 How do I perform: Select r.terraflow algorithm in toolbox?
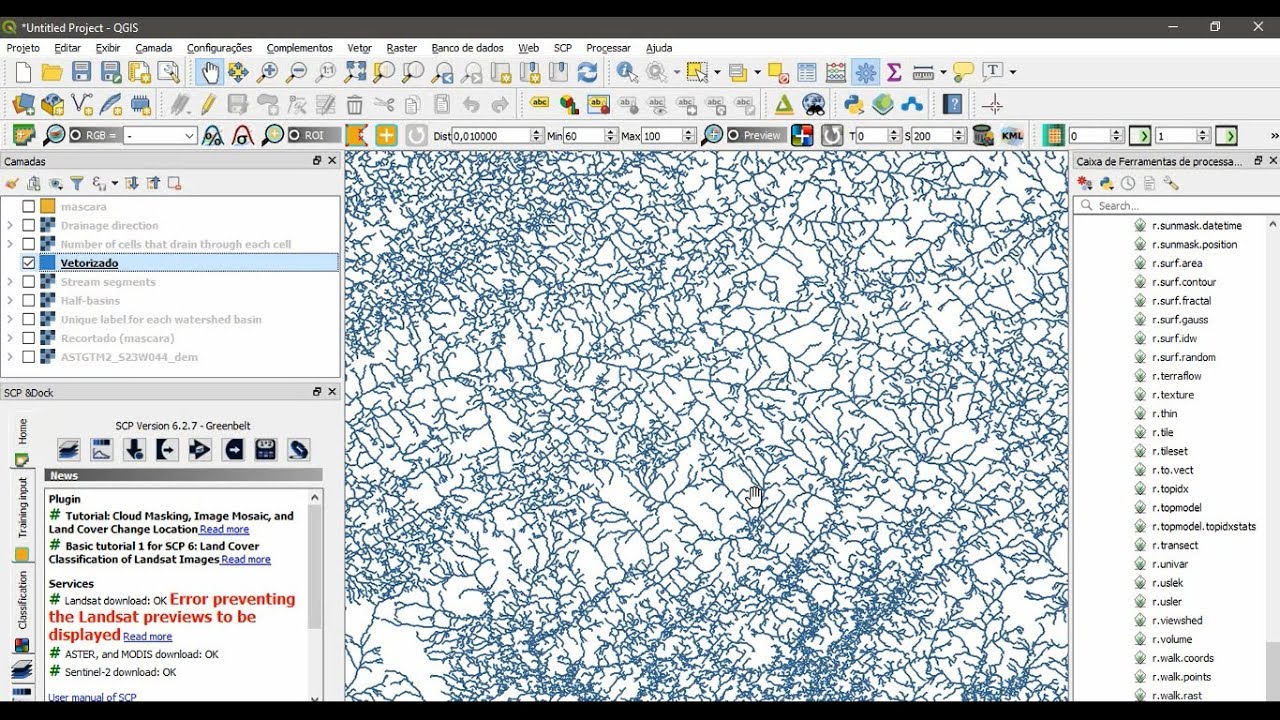point(1176,376)
